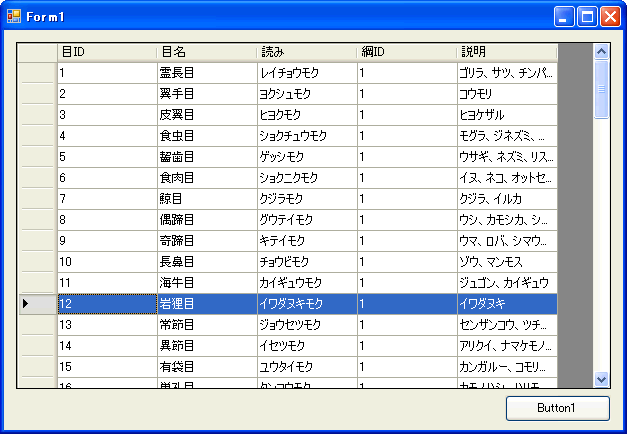Click the description cell starting with カンガルー

click(x=507, y=367)
